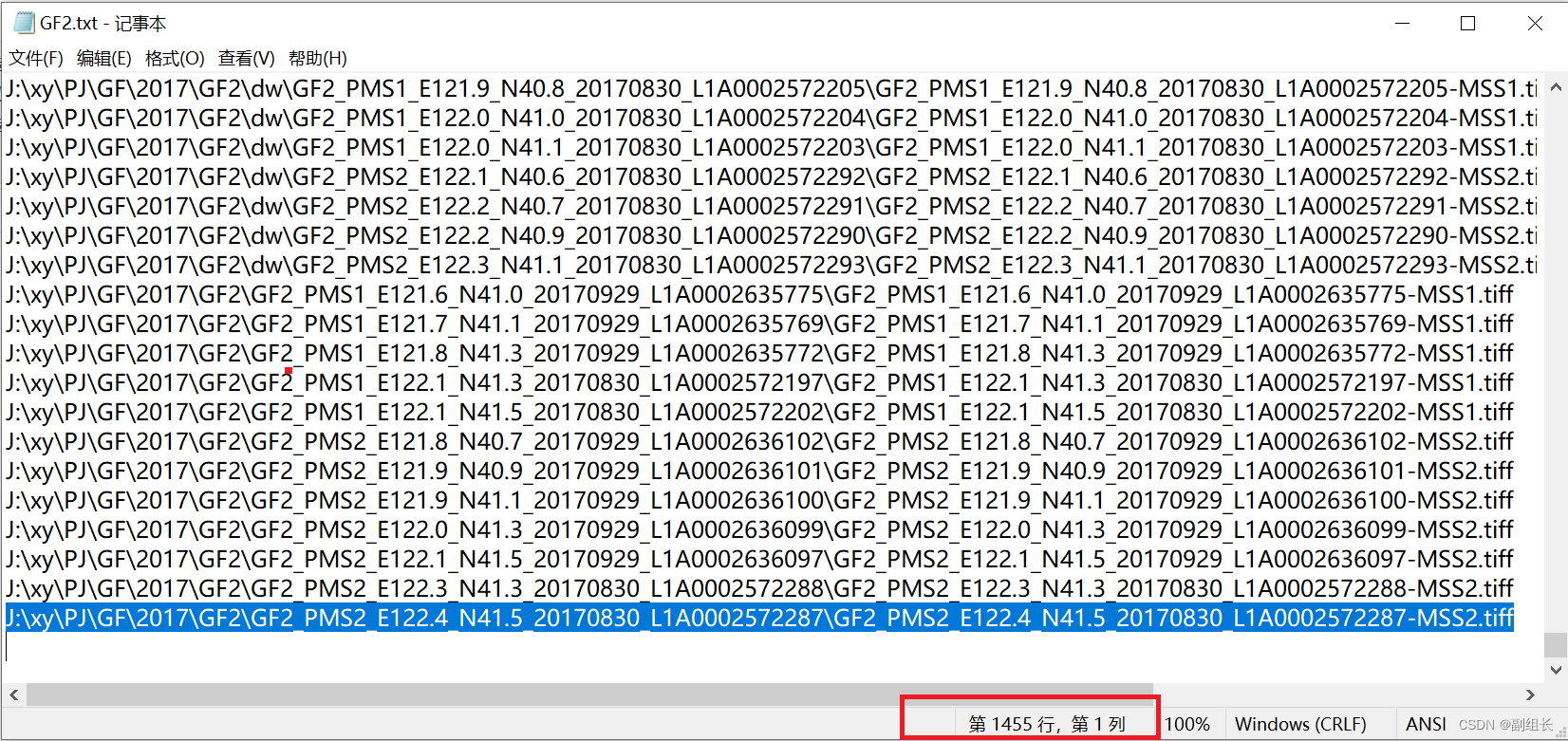Click the line containing L1A0002572202-MSS1.tiff
The image size is (1568, 741).
(759, 413)
